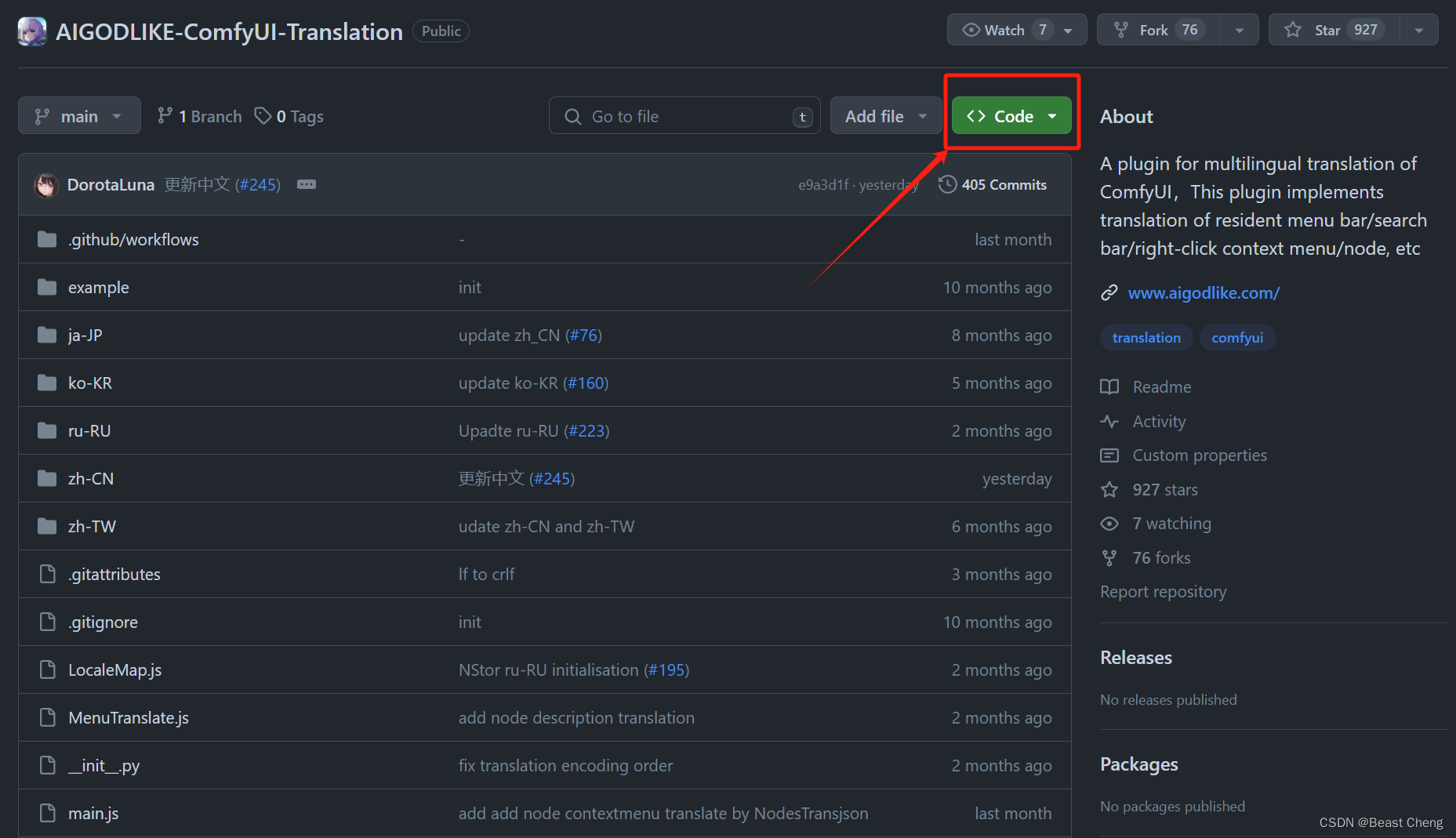Open DorotaLuna author link
The width and height of the screenshot is (1456, 838).
(x=111, y=185)
